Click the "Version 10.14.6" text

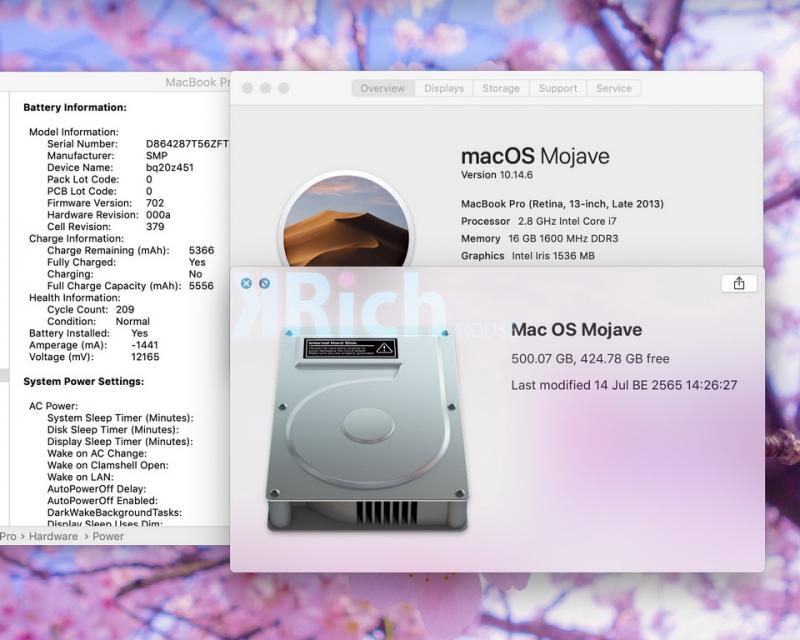tap(497, 175)
